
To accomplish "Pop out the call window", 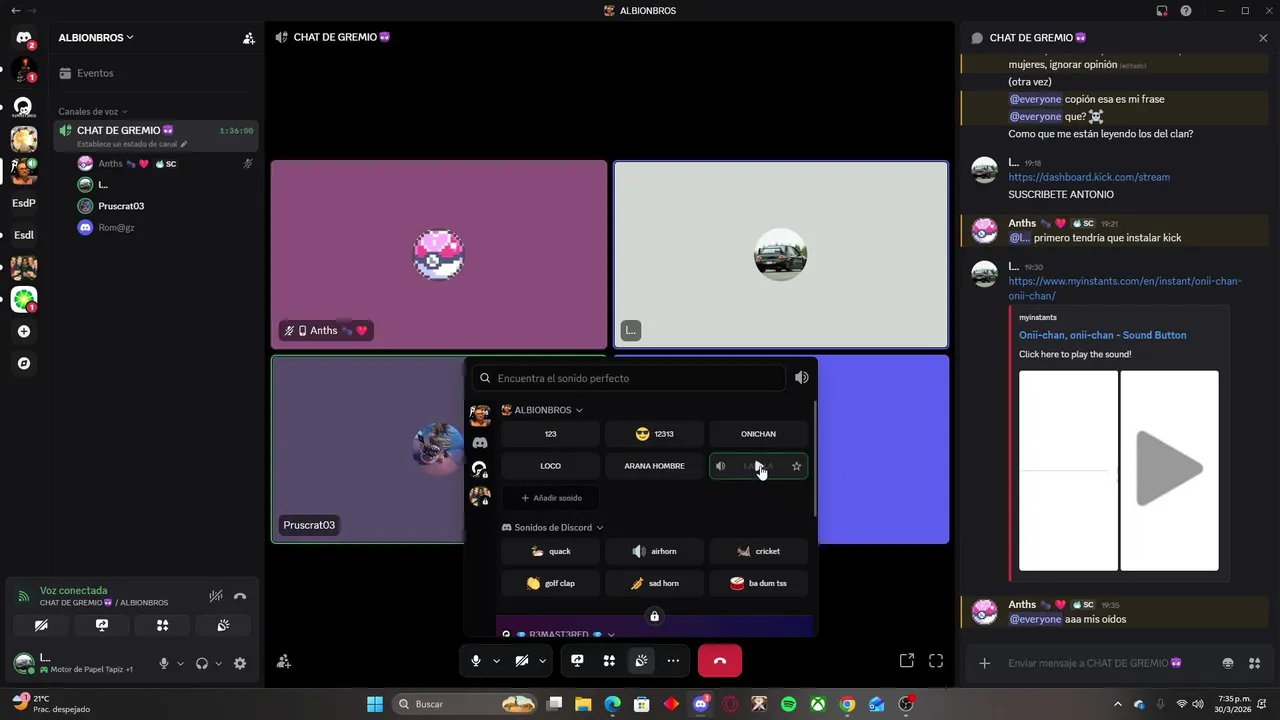I will [x=907, y=661].
